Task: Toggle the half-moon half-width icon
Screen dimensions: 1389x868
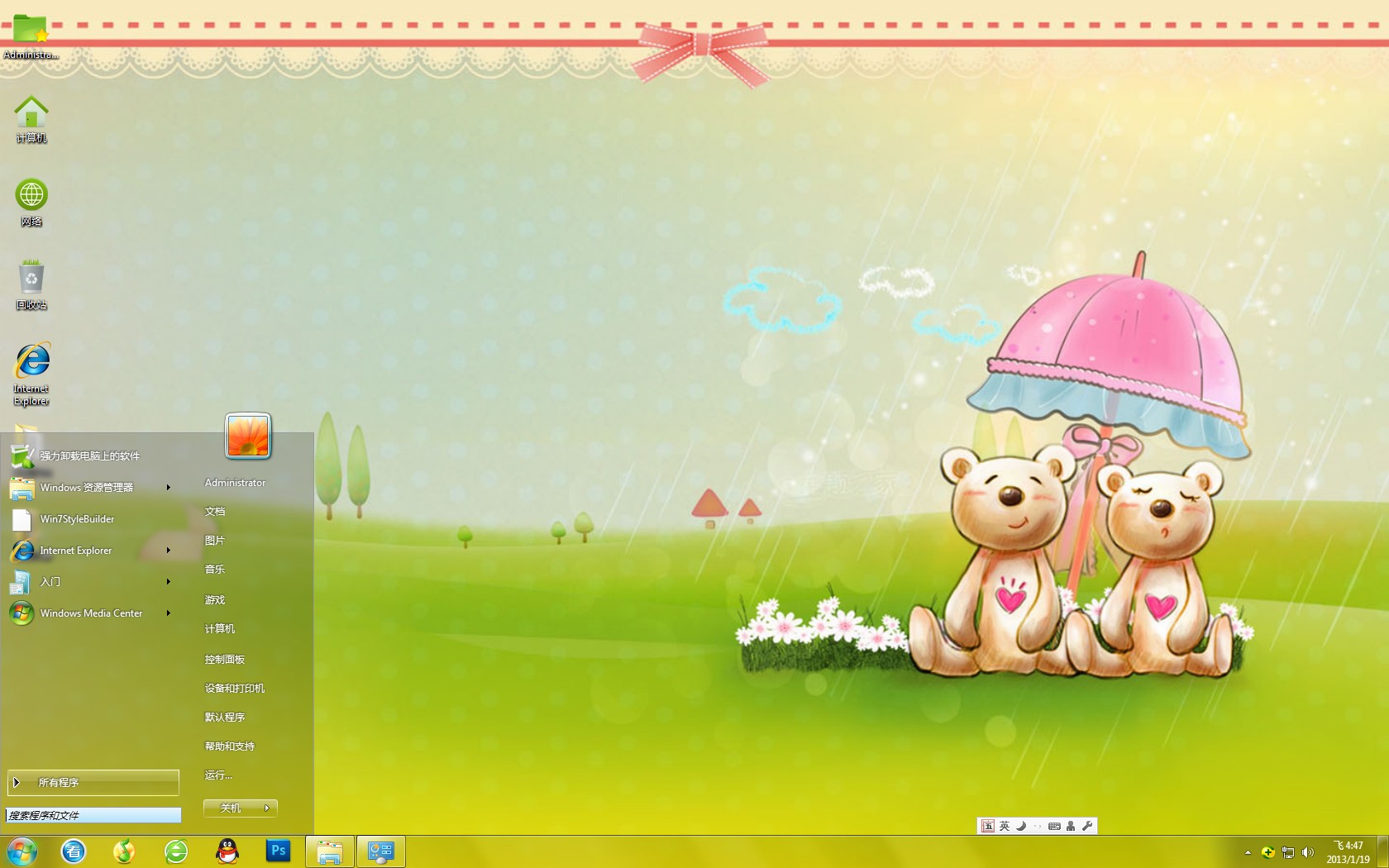Action: (1021, 826)
